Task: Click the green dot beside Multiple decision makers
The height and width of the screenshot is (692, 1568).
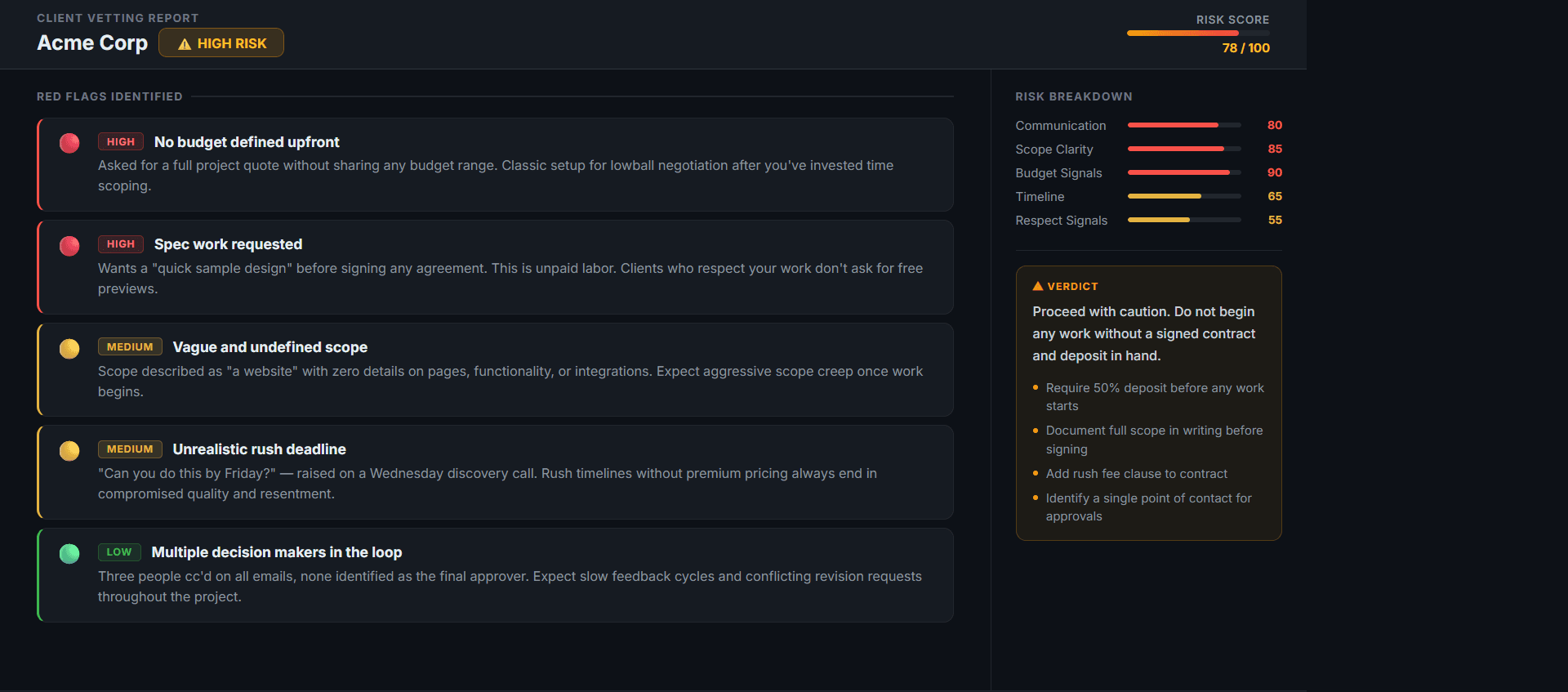Action: click(x=69, y=554)
